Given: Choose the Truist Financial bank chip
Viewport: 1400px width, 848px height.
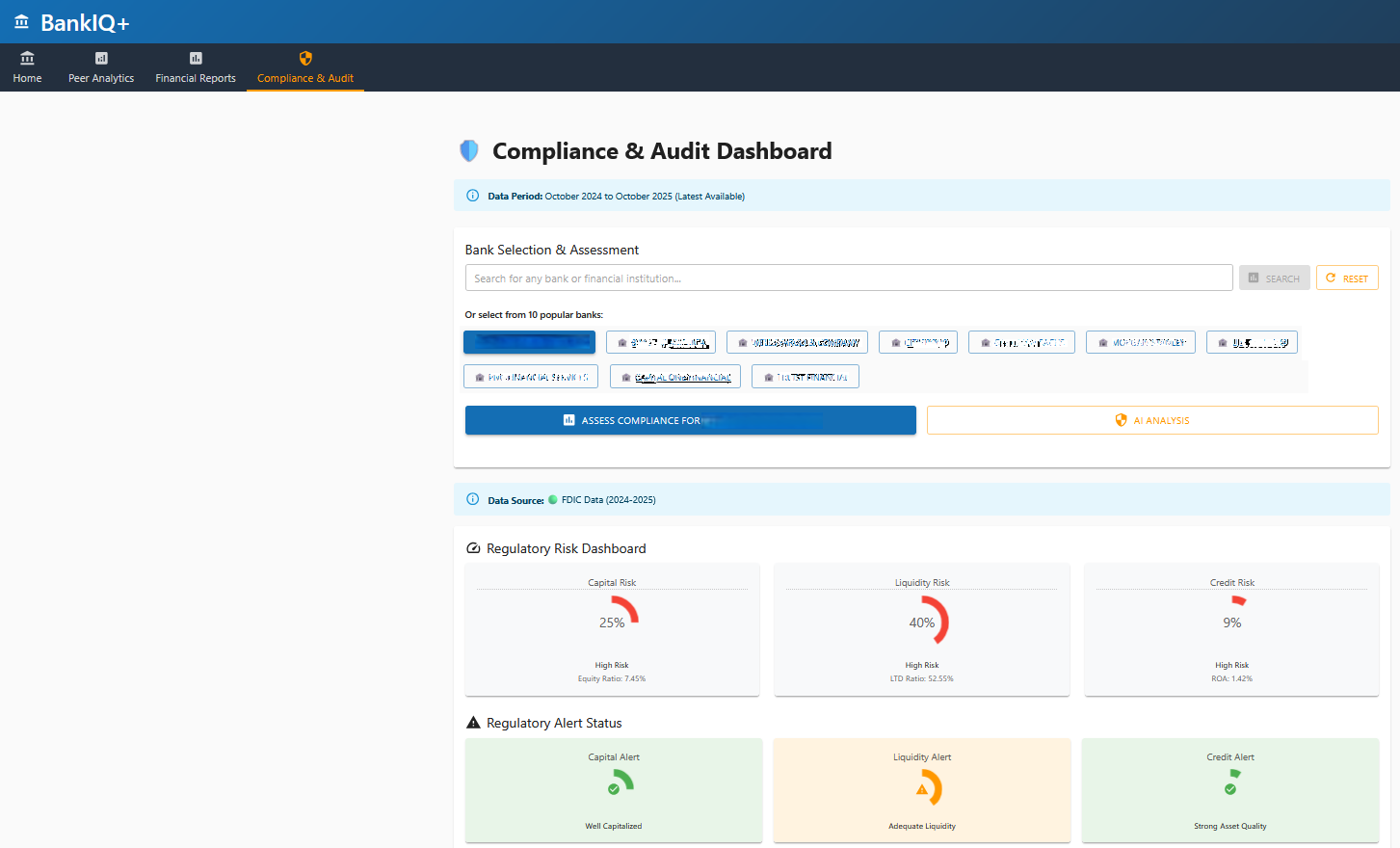Looking at the screenshot, I should coord(805,377).
